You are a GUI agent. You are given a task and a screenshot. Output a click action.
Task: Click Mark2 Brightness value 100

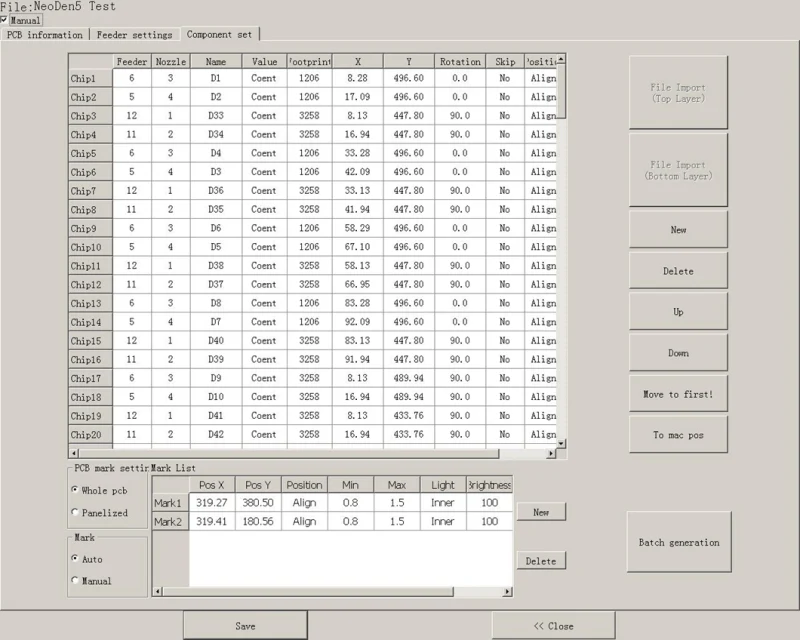489,522
